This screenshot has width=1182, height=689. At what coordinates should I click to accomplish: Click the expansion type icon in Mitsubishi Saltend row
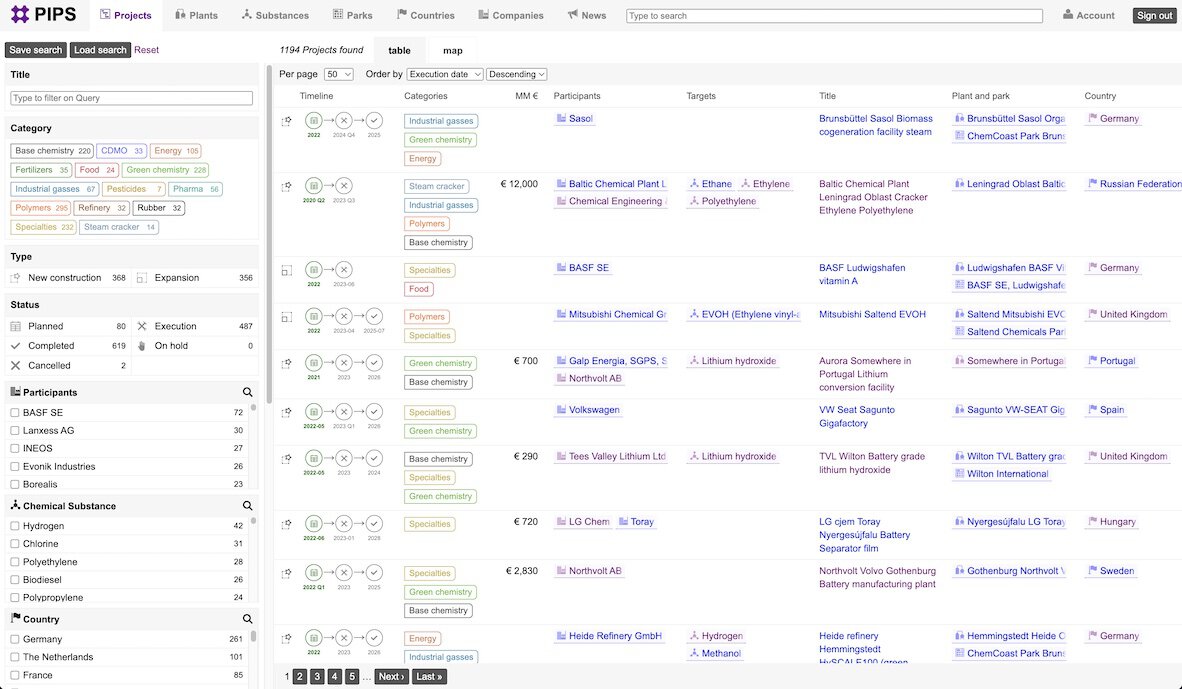286,317
